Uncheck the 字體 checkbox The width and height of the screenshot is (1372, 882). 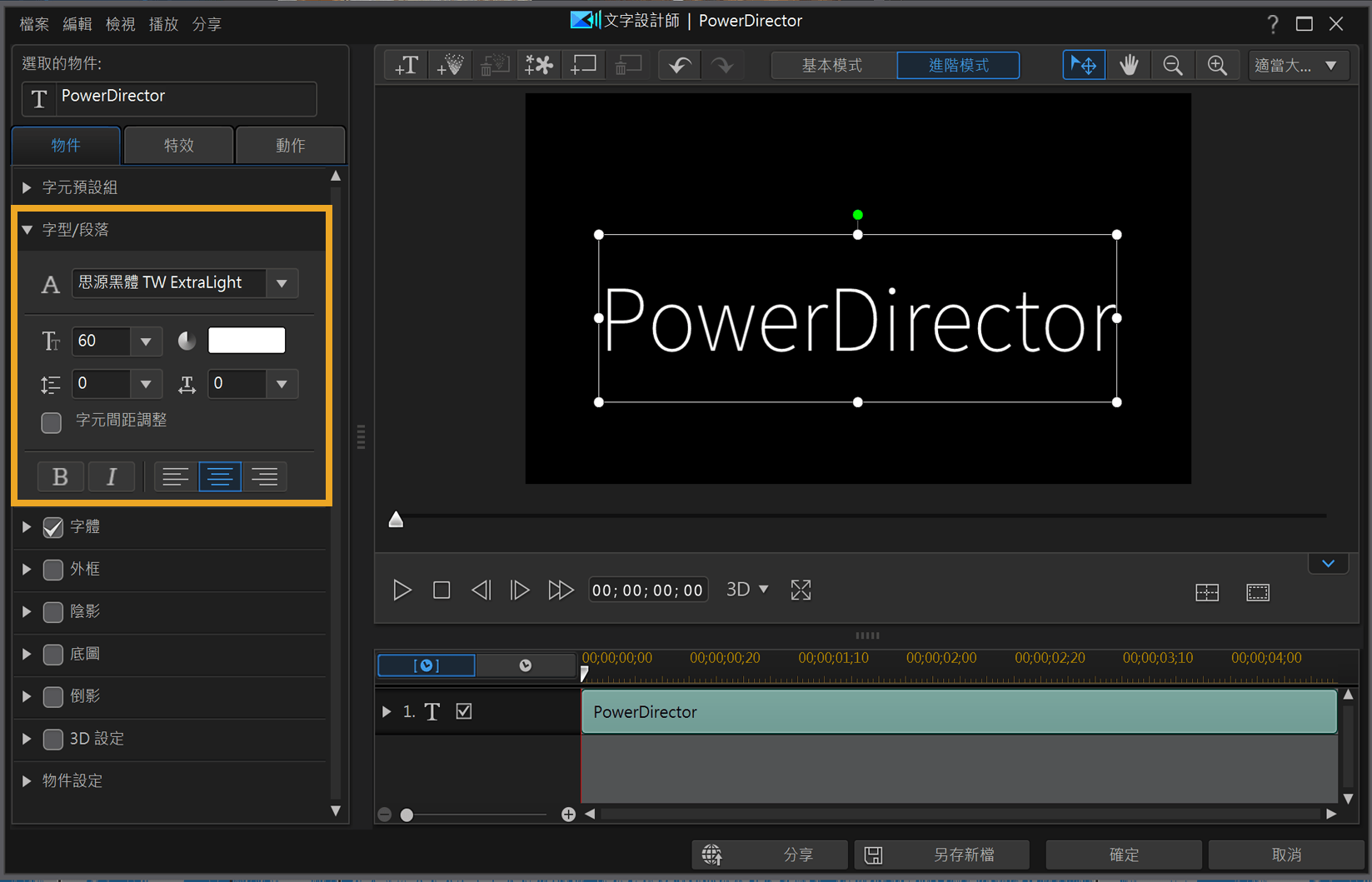(53, 527)
